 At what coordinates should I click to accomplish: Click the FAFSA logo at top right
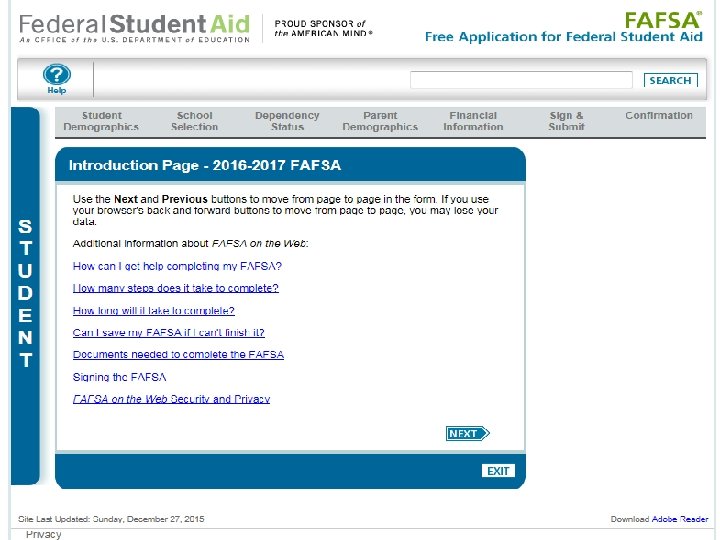point(663,20)
